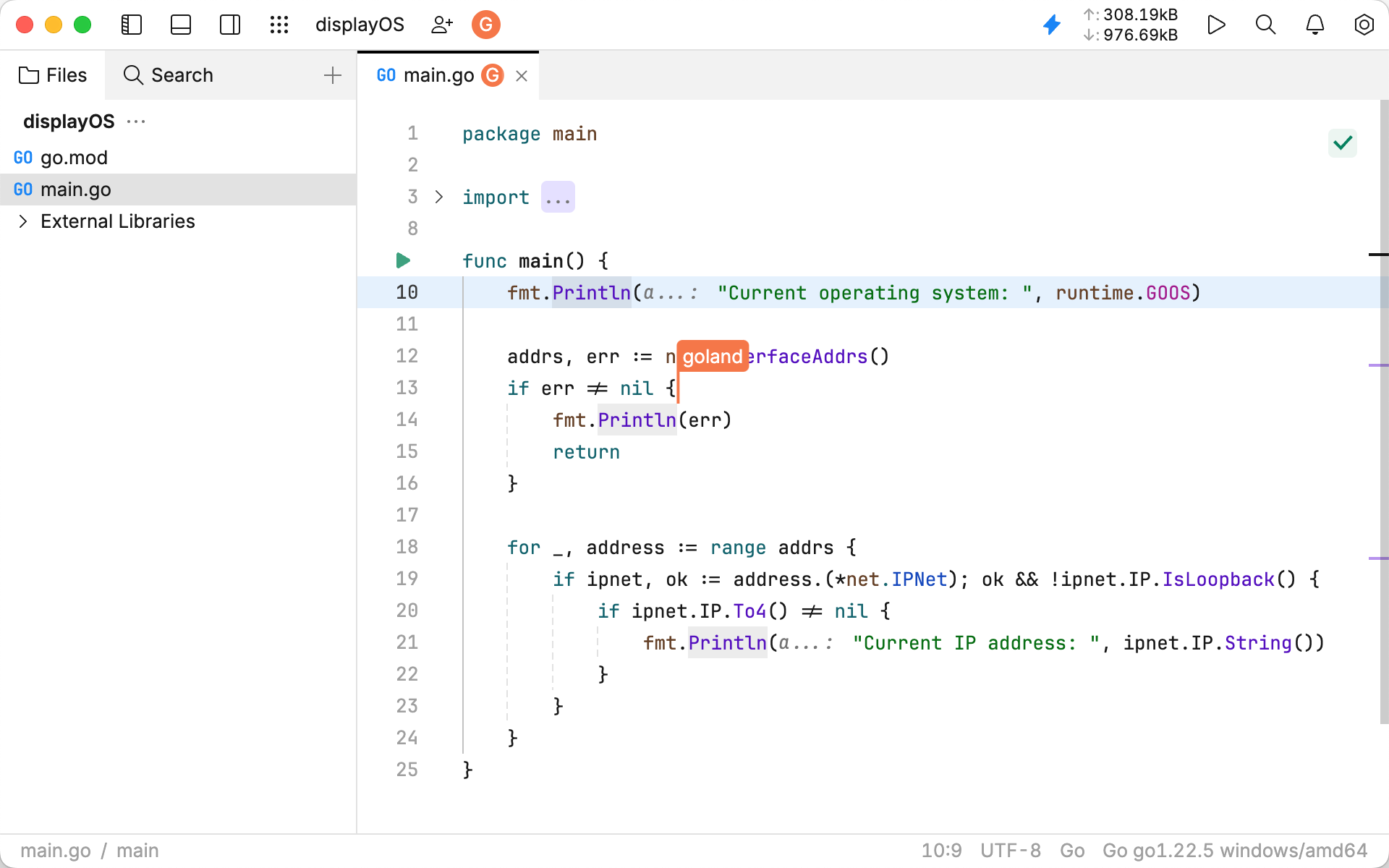Open displayOS project options ellipsis
This screenshot has width=1389, height=868.
point(136,122)
